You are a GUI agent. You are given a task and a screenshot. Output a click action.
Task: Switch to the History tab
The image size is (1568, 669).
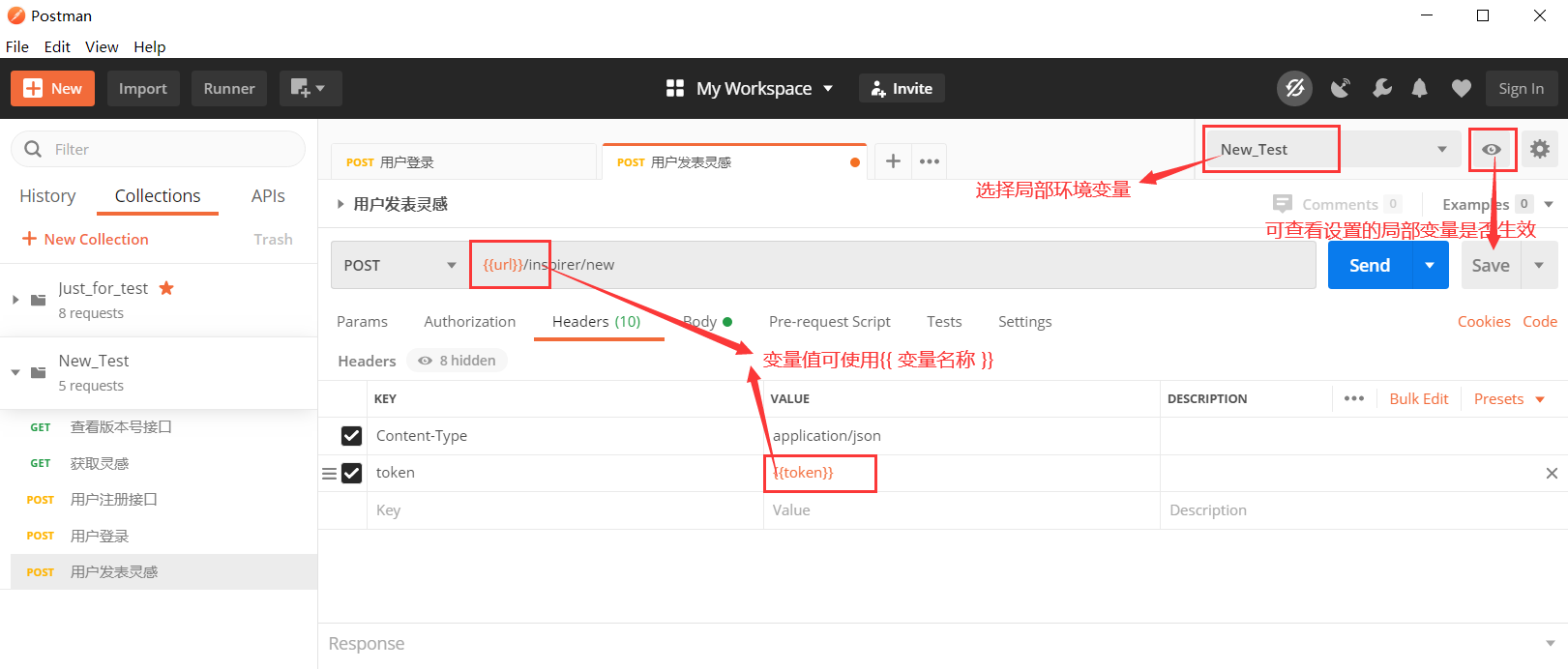coord(47,195)
